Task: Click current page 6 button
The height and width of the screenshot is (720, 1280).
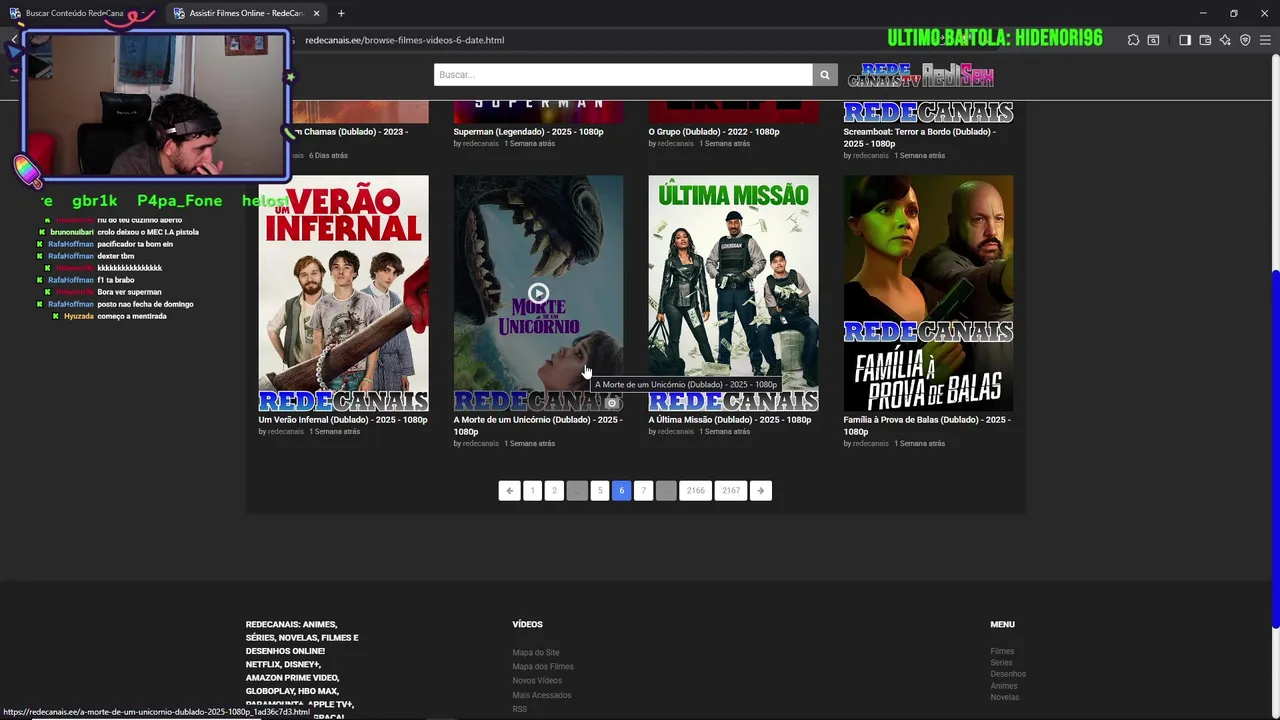Action: 621,490
